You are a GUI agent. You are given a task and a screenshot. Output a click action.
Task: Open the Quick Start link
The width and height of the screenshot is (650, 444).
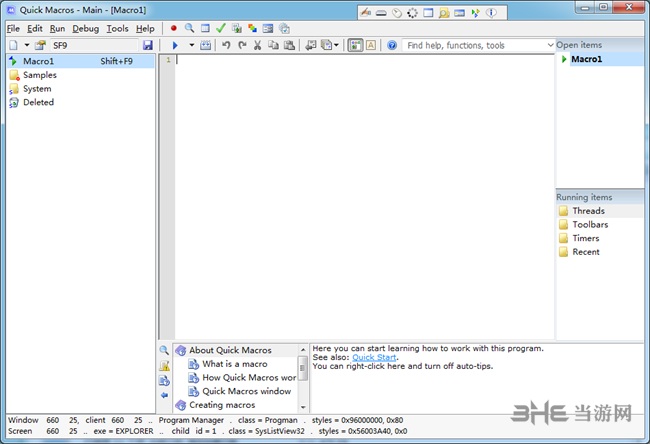pyautogui.click(x=374, y=358)
